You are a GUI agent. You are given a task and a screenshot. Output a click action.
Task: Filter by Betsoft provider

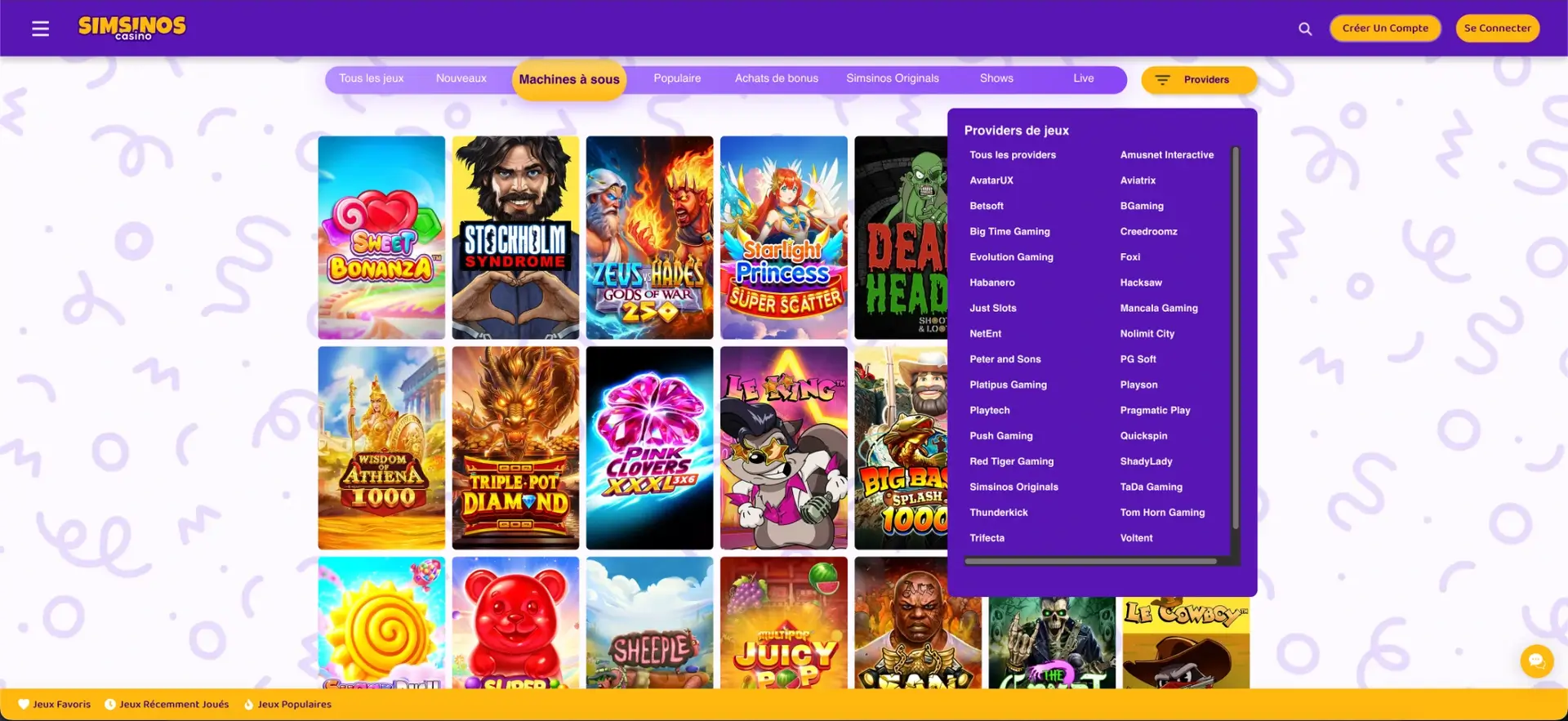(987, 206)
